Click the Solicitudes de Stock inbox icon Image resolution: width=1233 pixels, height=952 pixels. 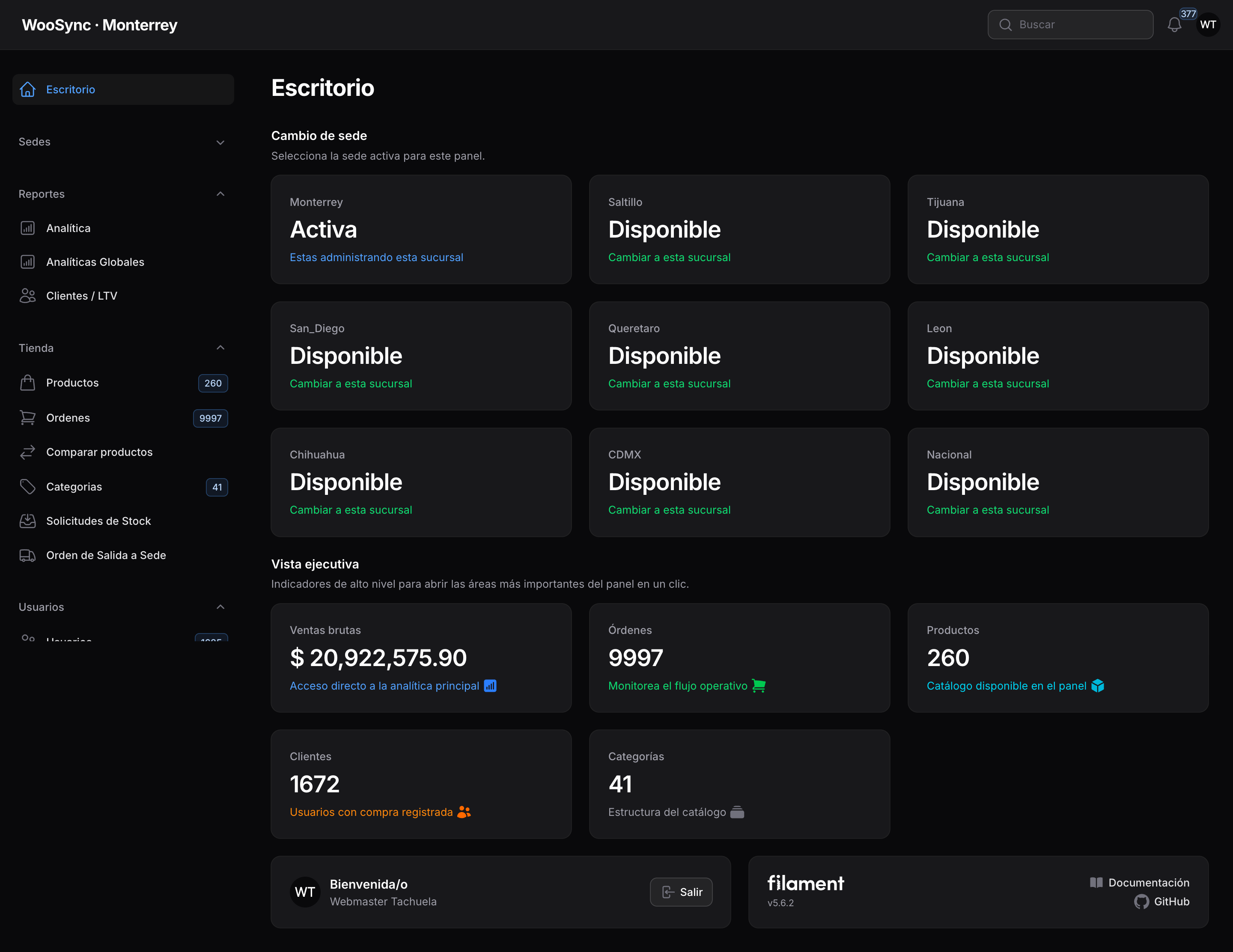coord(28,521)
